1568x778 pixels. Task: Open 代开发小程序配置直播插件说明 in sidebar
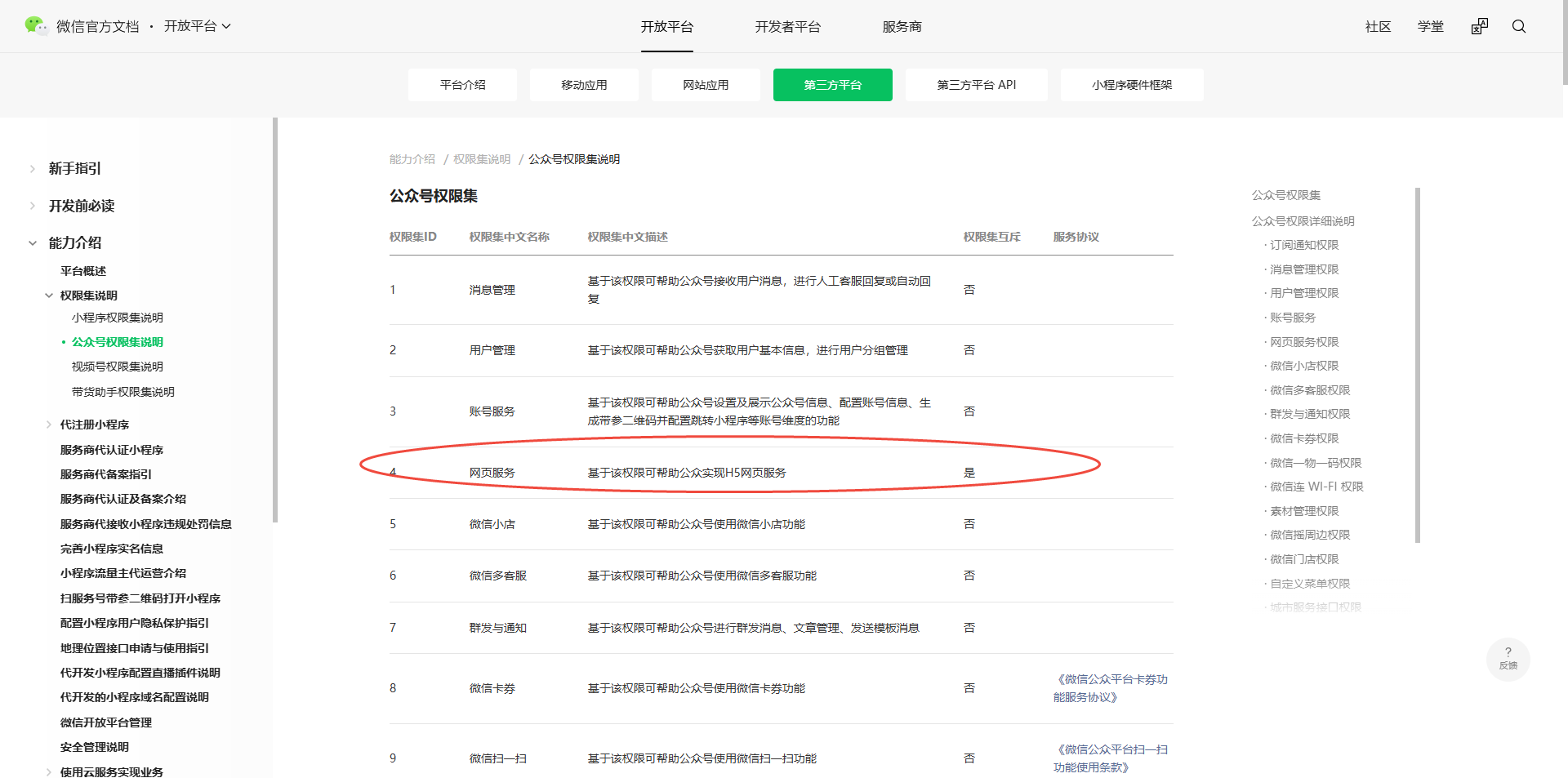(140, 673)
